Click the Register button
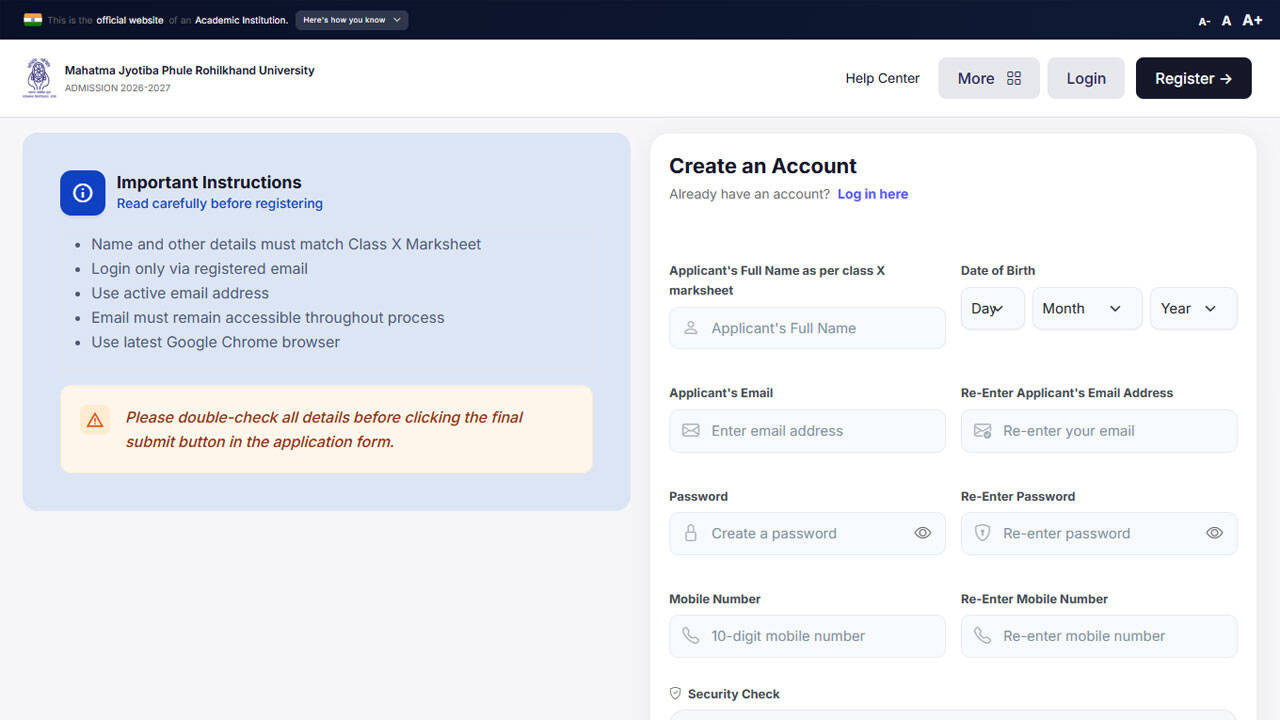1280x720 pixels. tap(1193, 78)
